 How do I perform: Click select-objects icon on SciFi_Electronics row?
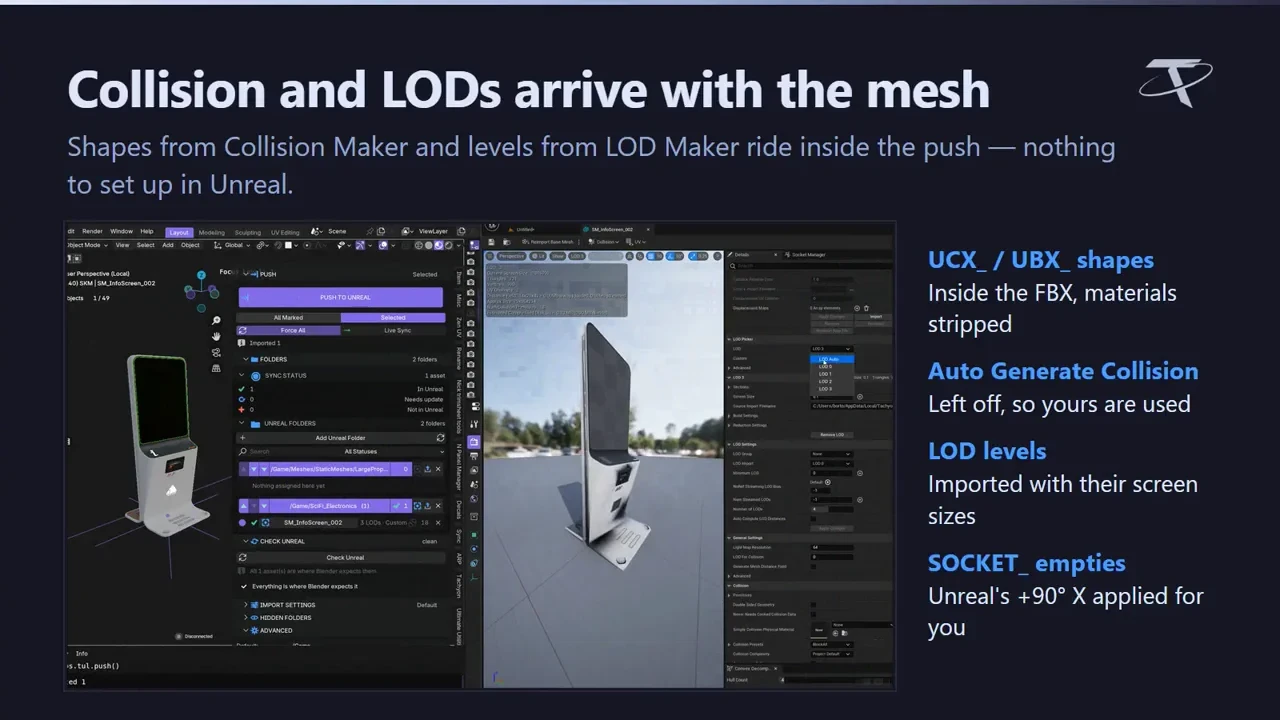pyautogui.click(x=418, y=506)
